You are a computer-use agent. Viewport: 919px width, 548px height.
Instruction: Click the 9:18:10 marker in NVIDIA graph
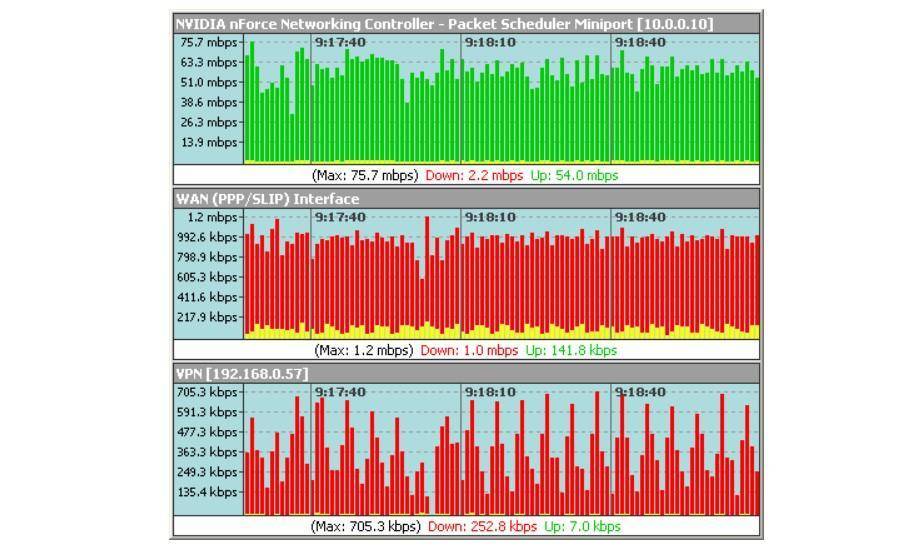(491, 42)
